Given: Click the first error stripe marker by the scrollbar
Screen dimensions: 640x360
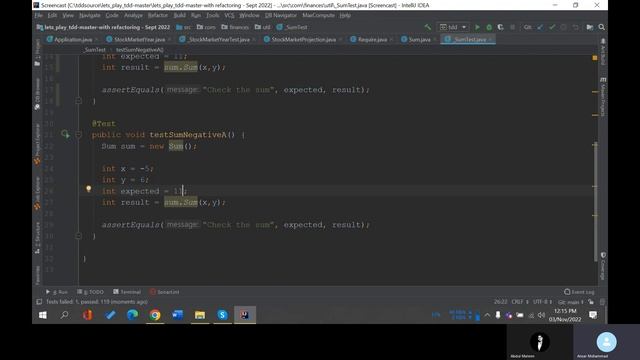Looking at the screenshot, I should 595,92.
